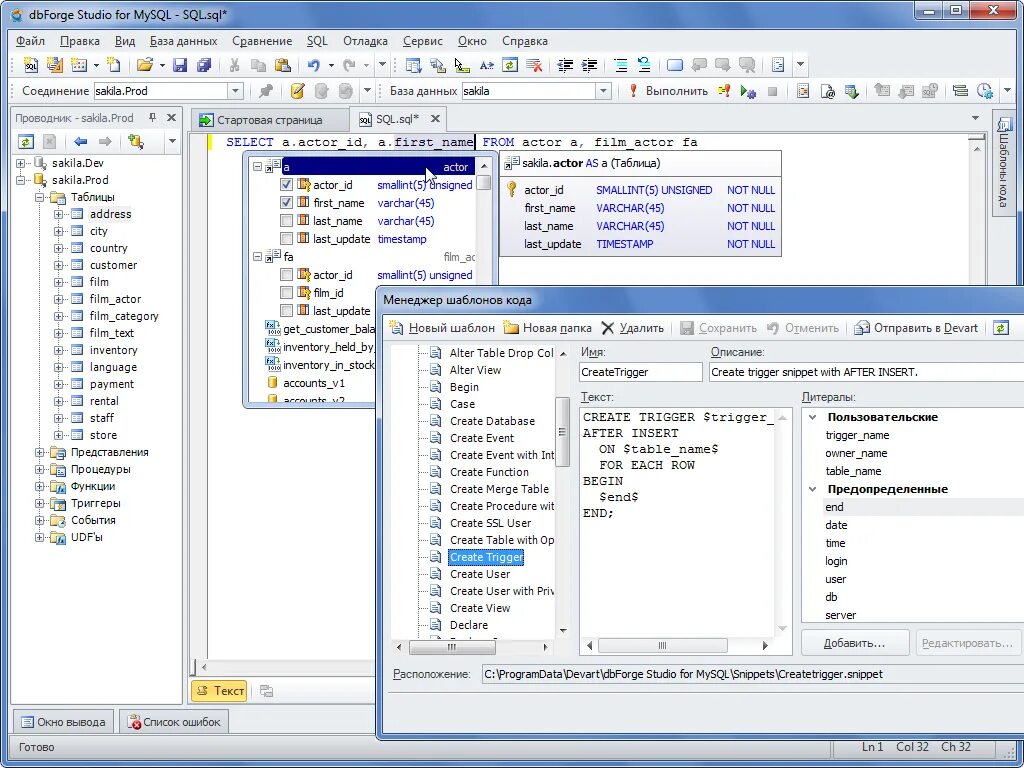
Task: Expand the sakila.Dev connection node
Action: coord(21,163)
